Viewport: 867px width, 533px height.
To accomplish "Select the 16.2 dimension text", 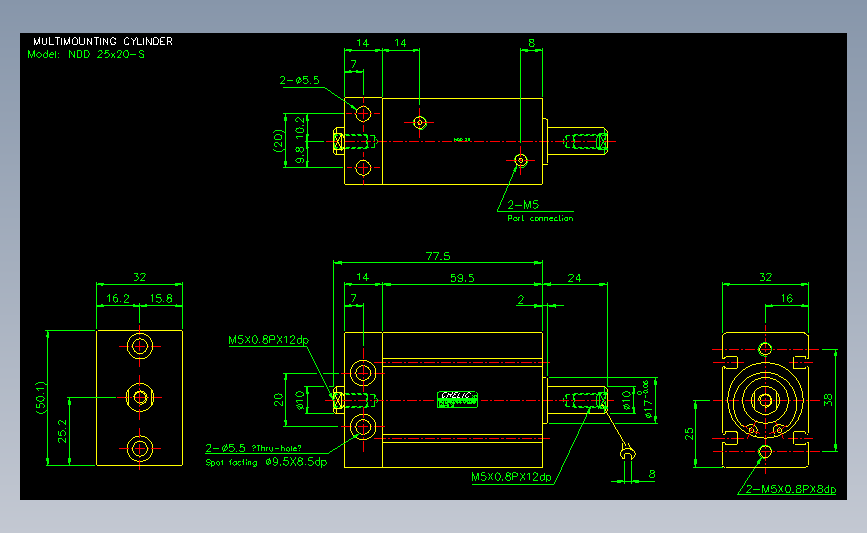I will (x=118, y=299).
